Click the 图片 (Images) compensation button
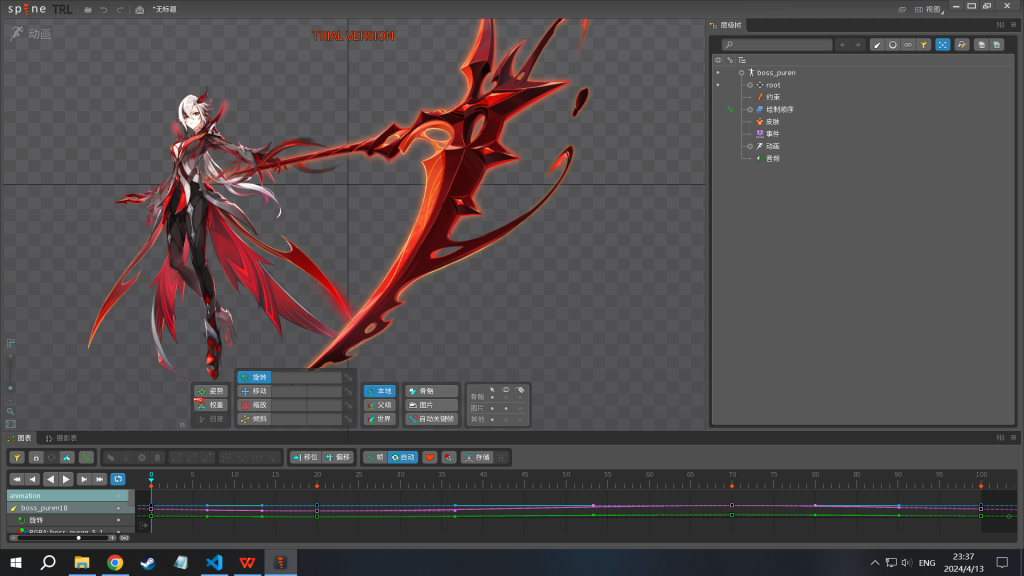The height and width of the screenshot is (576, 1024). [432, 405]
